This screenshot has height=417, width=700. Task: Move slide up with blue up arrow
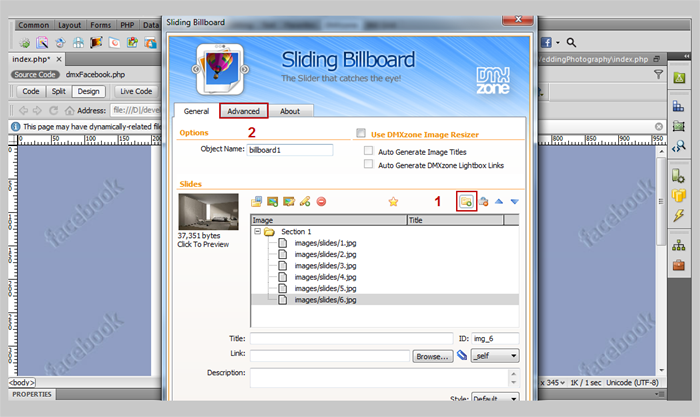coord(499,202)
